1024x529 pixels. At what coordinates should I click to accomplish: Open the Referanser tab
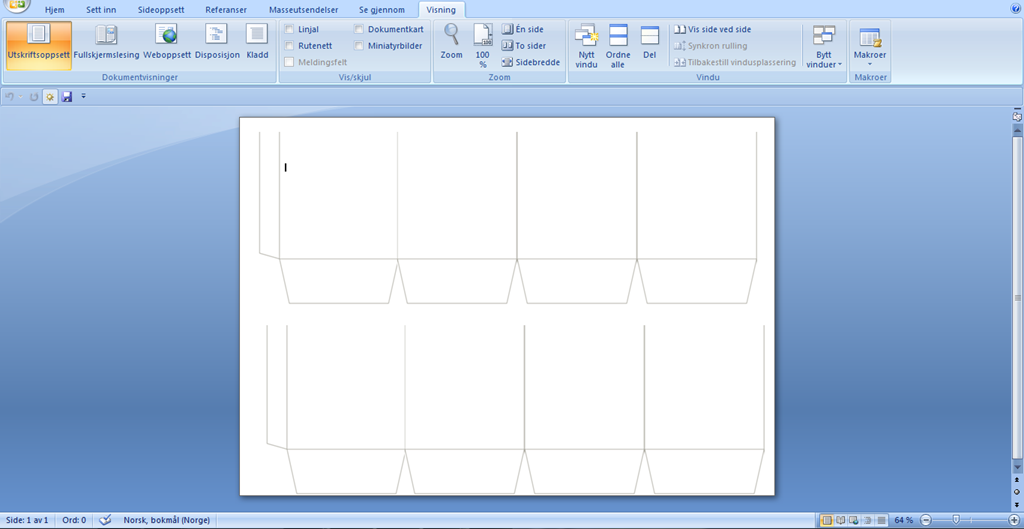coord(226,10)
